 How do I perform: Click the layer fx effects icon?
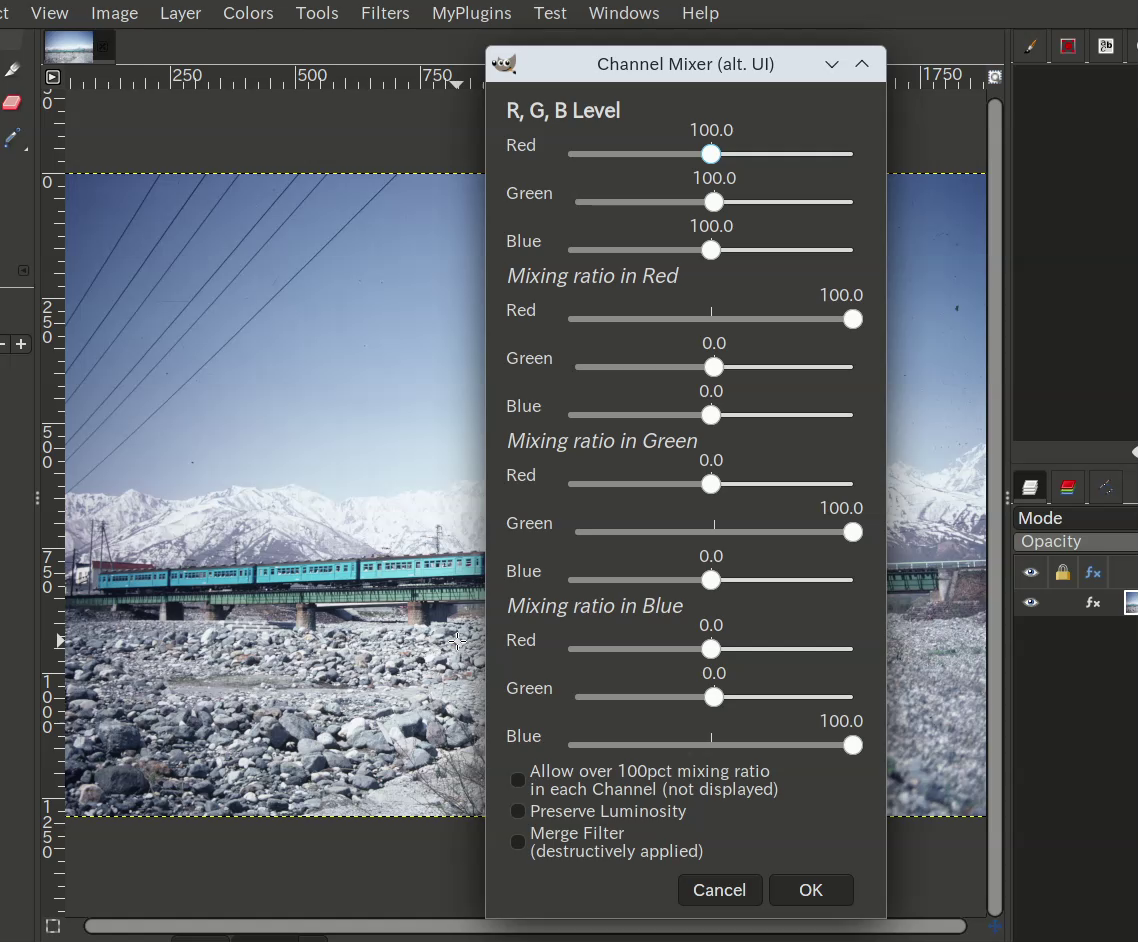pos(1093,602)
